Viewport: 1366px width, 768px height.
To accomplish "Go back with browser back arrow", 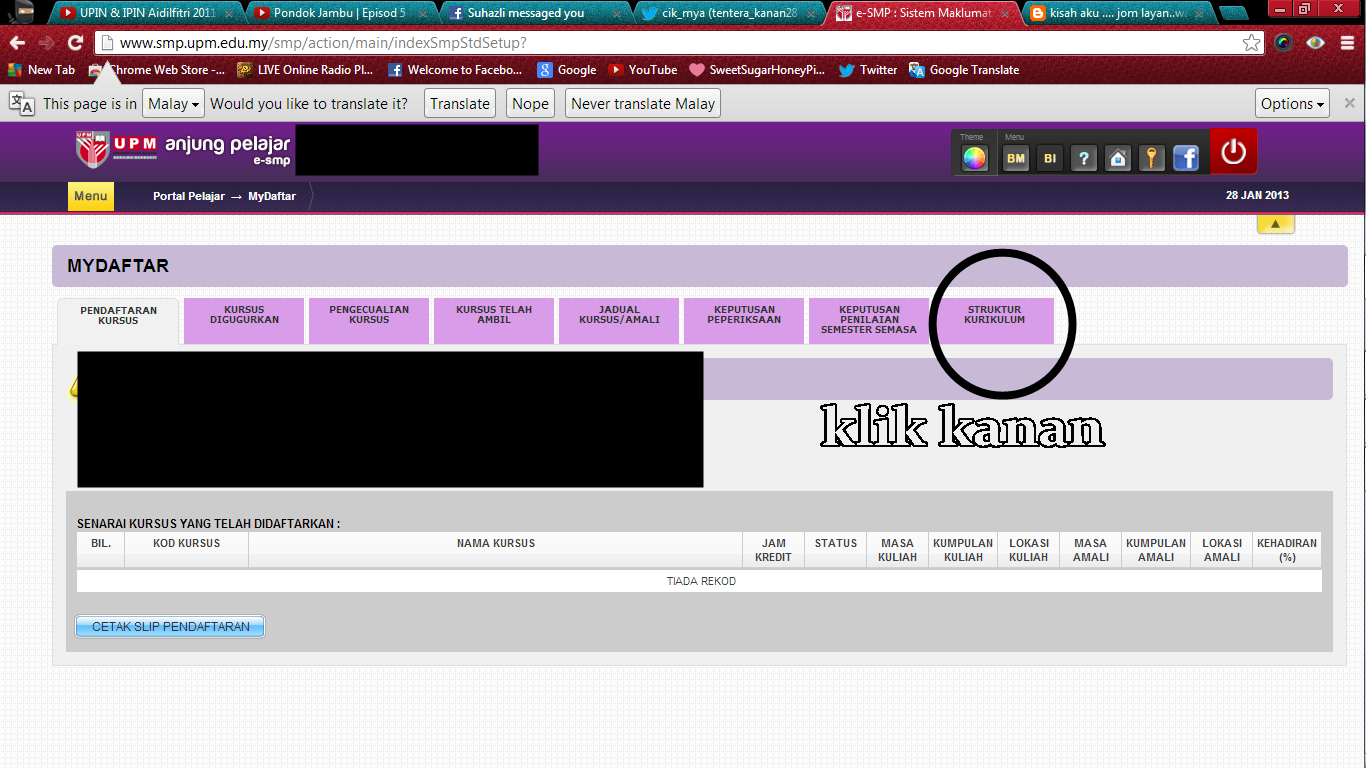I will [x=17, y=43].
